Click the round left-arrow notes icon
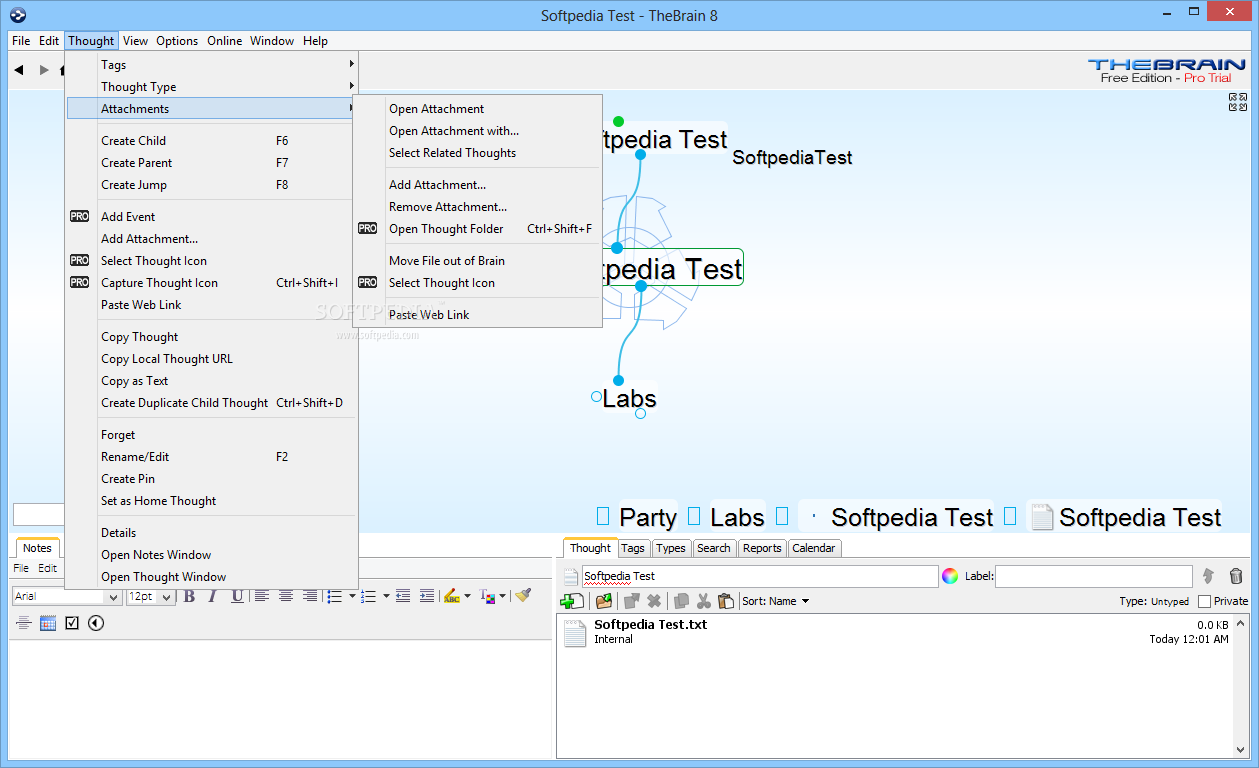 96,623
